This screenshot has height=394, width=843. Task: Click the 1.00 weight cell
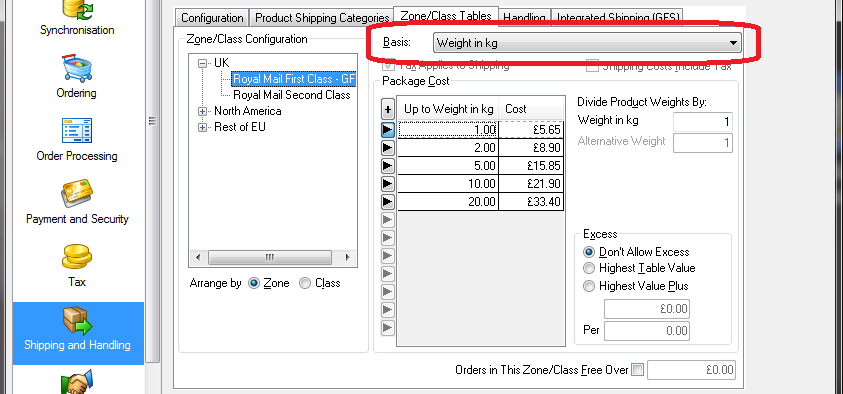tap(448, 130)
